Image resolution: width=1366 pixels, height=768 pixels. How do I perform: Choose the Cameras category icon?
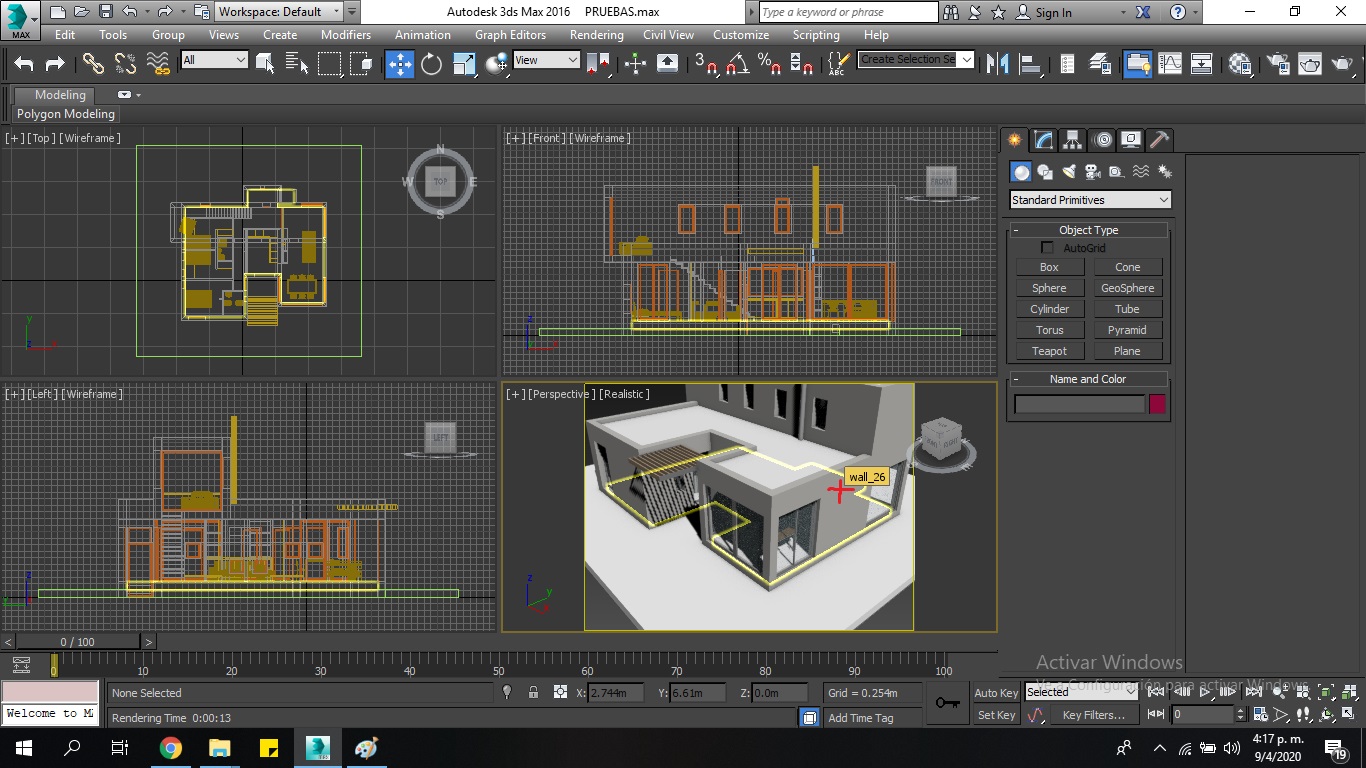pos(1093,172)
